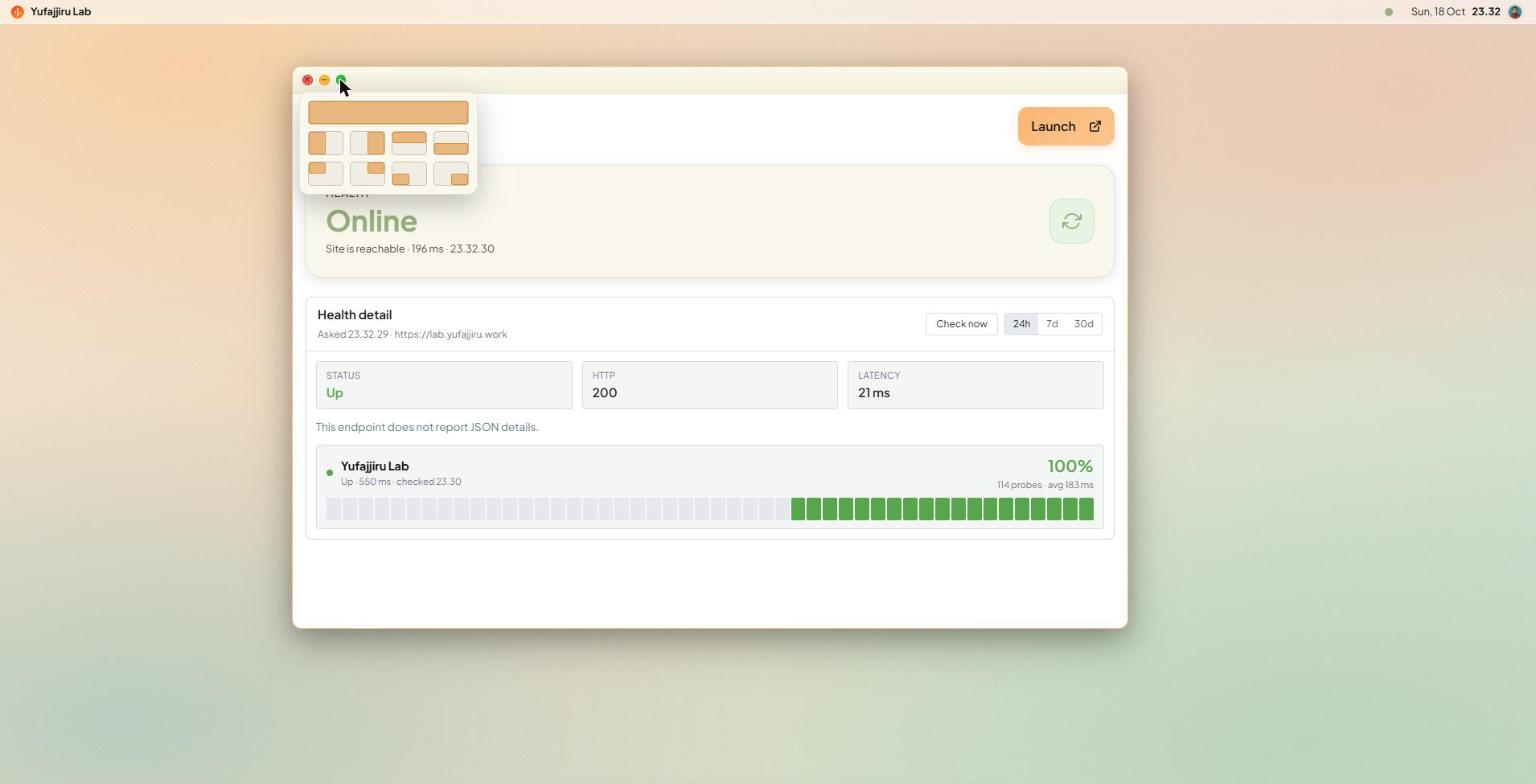Open the Yufajjiru Lab menu bar title
The width and height of the screenshot is (1536, 784).
61,12
